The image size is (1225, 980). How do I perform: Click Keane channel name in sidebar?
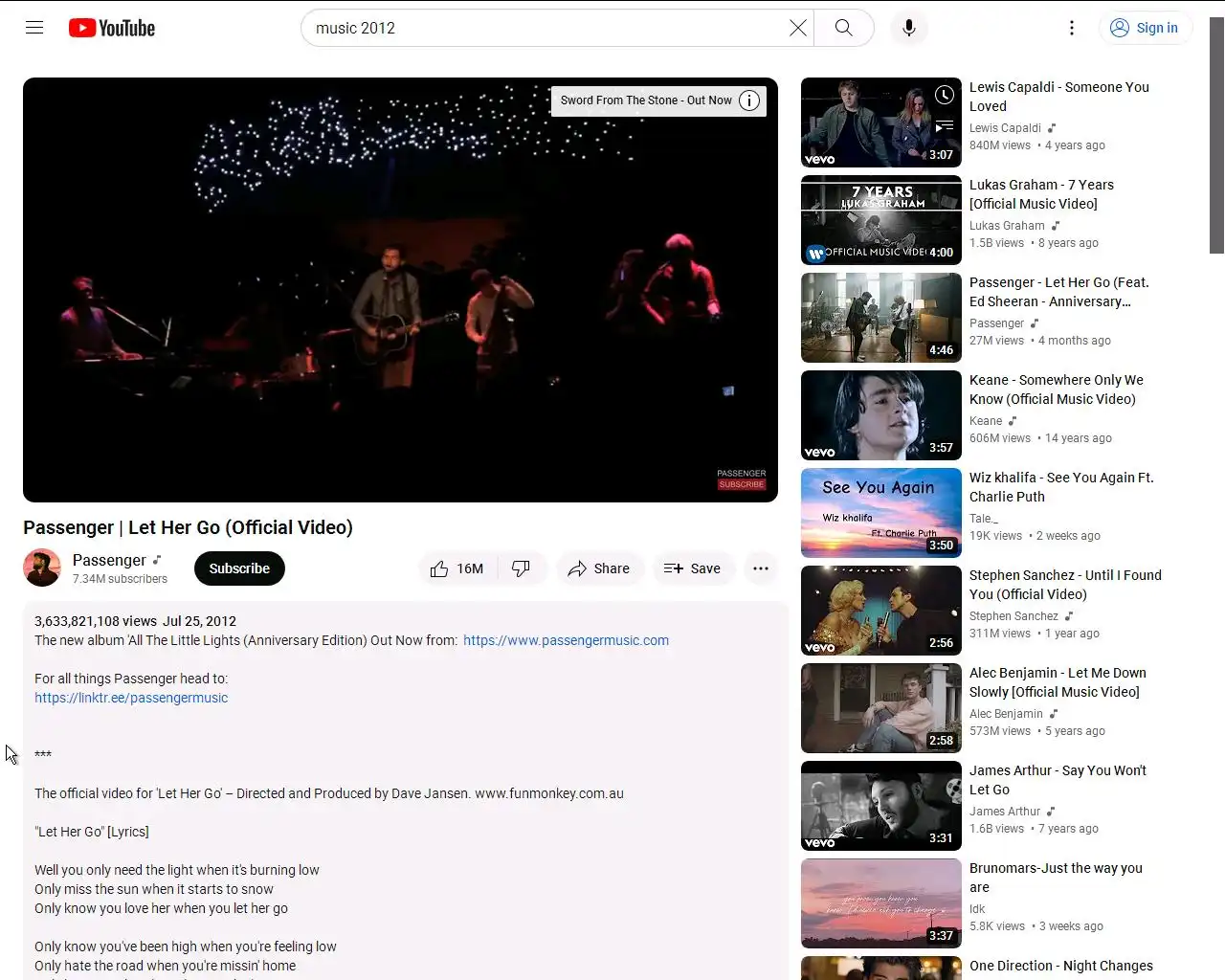[x=986, y=421]
